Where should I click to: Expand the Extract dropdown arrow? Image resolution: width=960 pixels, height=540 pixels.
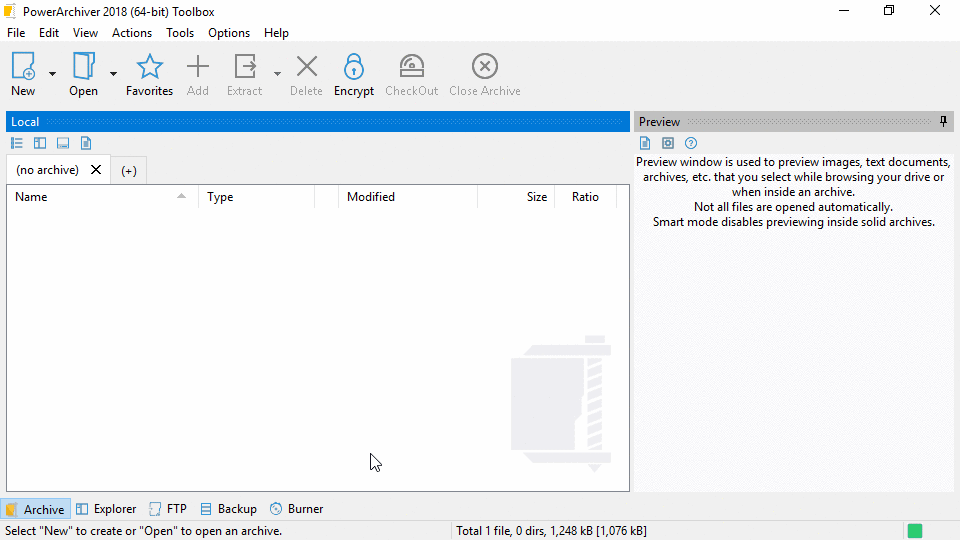[x=277, y=74]
